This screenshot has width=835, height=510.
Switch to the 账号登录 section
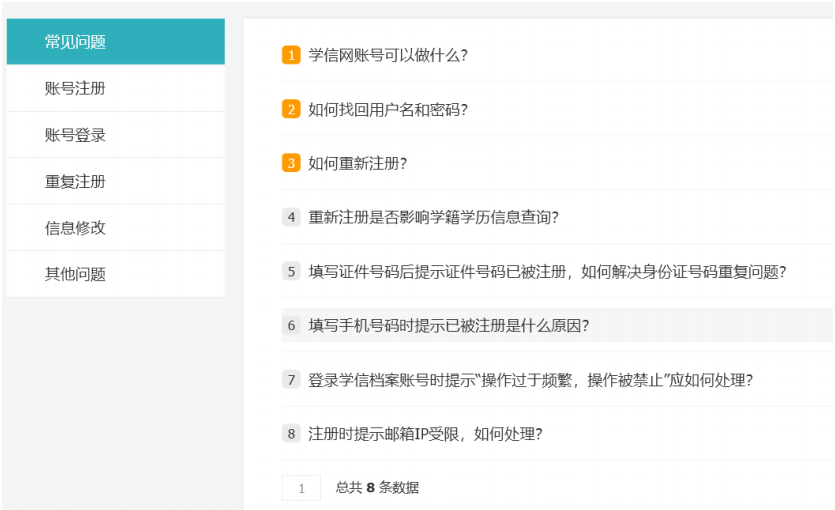pos(115,135)
